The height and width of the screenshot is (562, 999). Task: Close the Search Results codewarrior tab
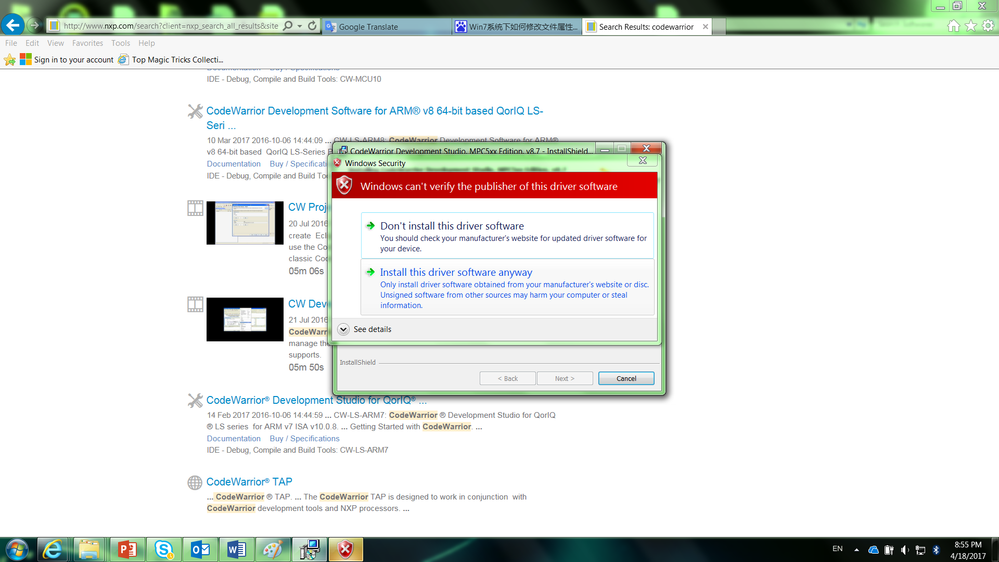pos(705,27)
